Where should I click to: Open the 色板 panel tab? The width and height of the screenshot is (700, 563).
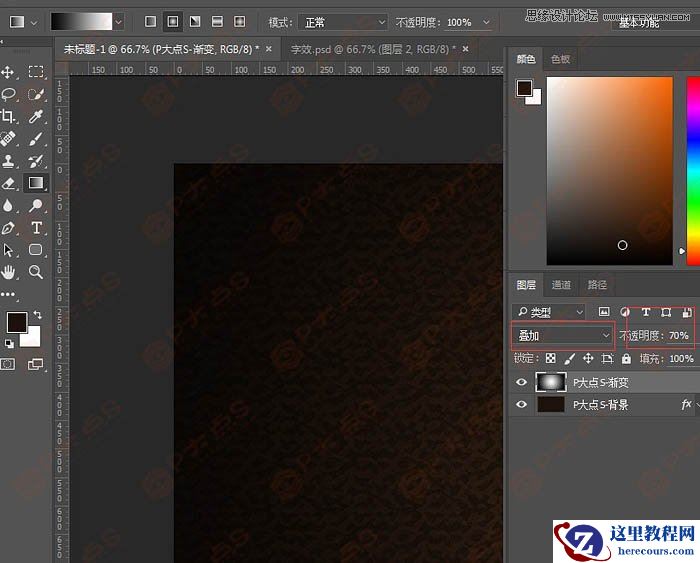560,59
